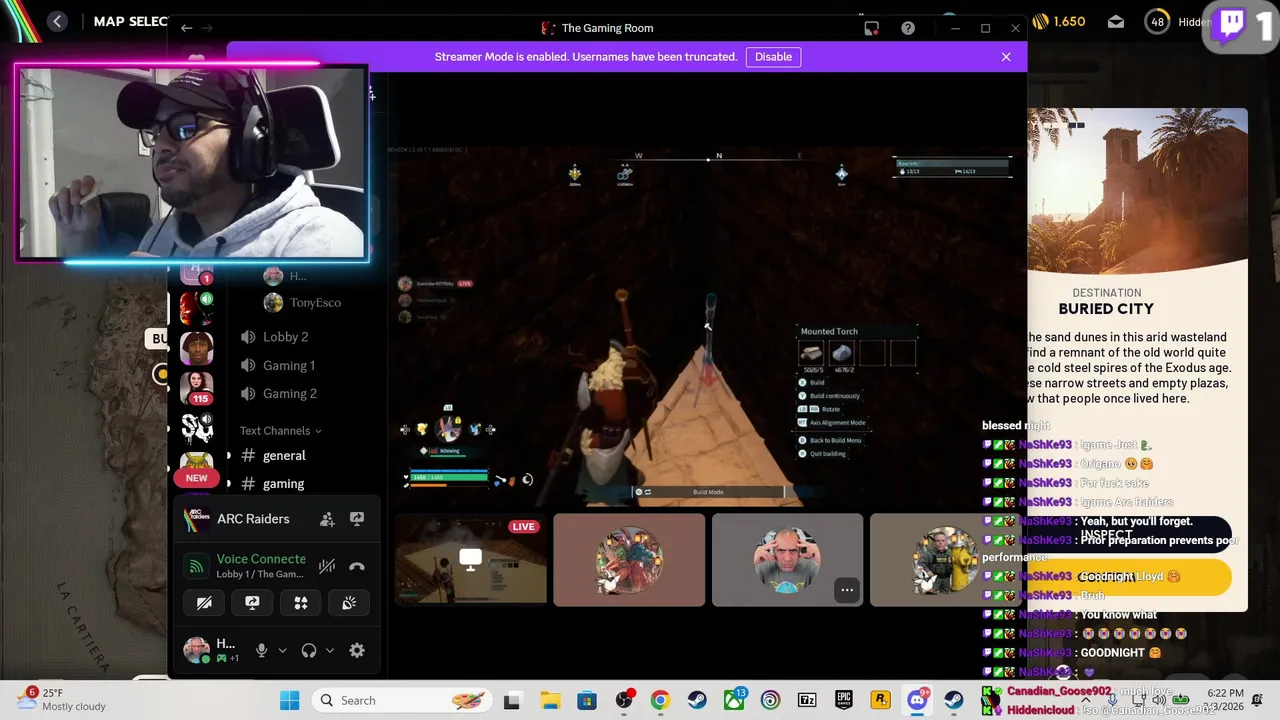Image resolution: width=1280 pixels, height=720 pixels.
Task: Open File Explorer from taskbar
Action: pos(549,700)
